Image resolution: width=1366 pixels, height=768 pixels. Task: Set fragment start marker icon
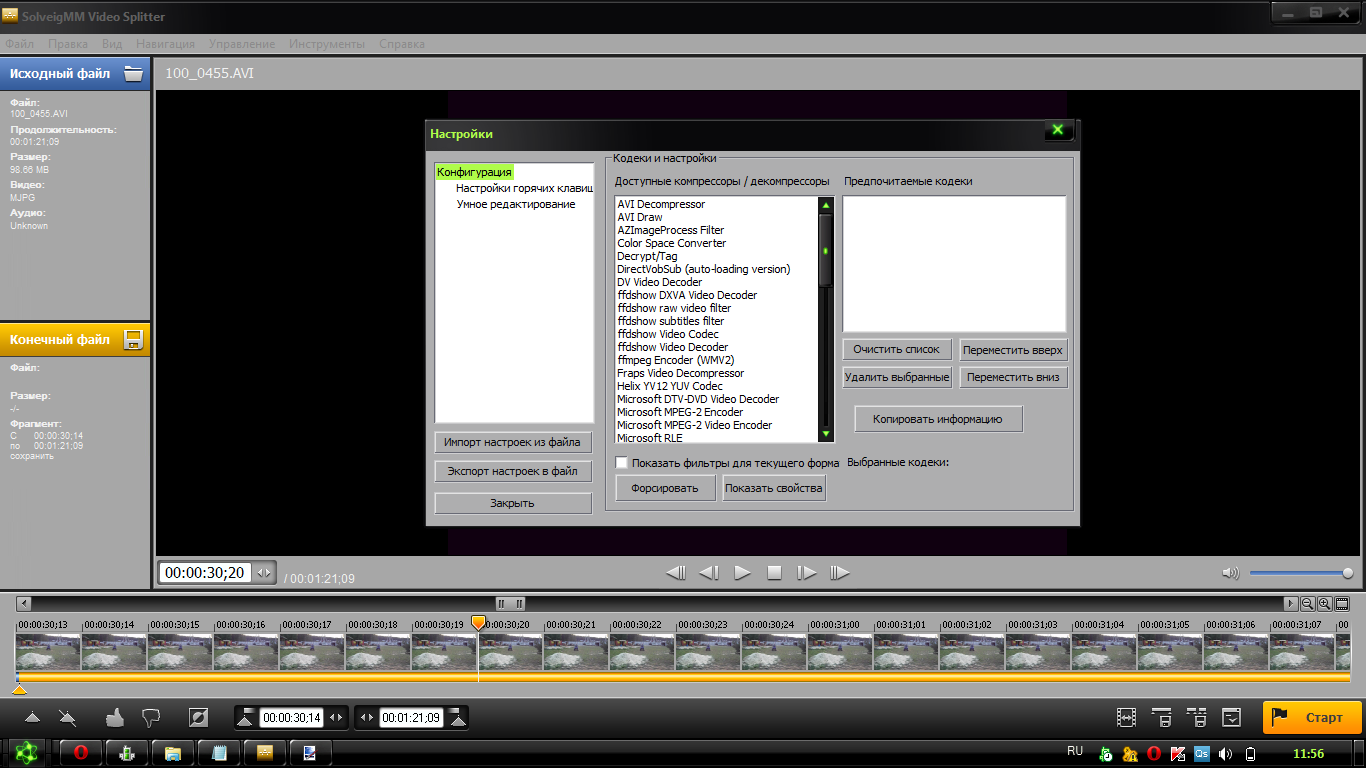(246, 717)
